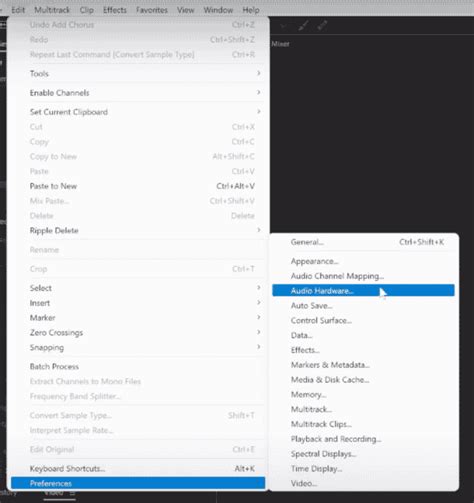This screenshot has height=503, width=474.
Task: Expand the Marker submenu
Action: 138,318
